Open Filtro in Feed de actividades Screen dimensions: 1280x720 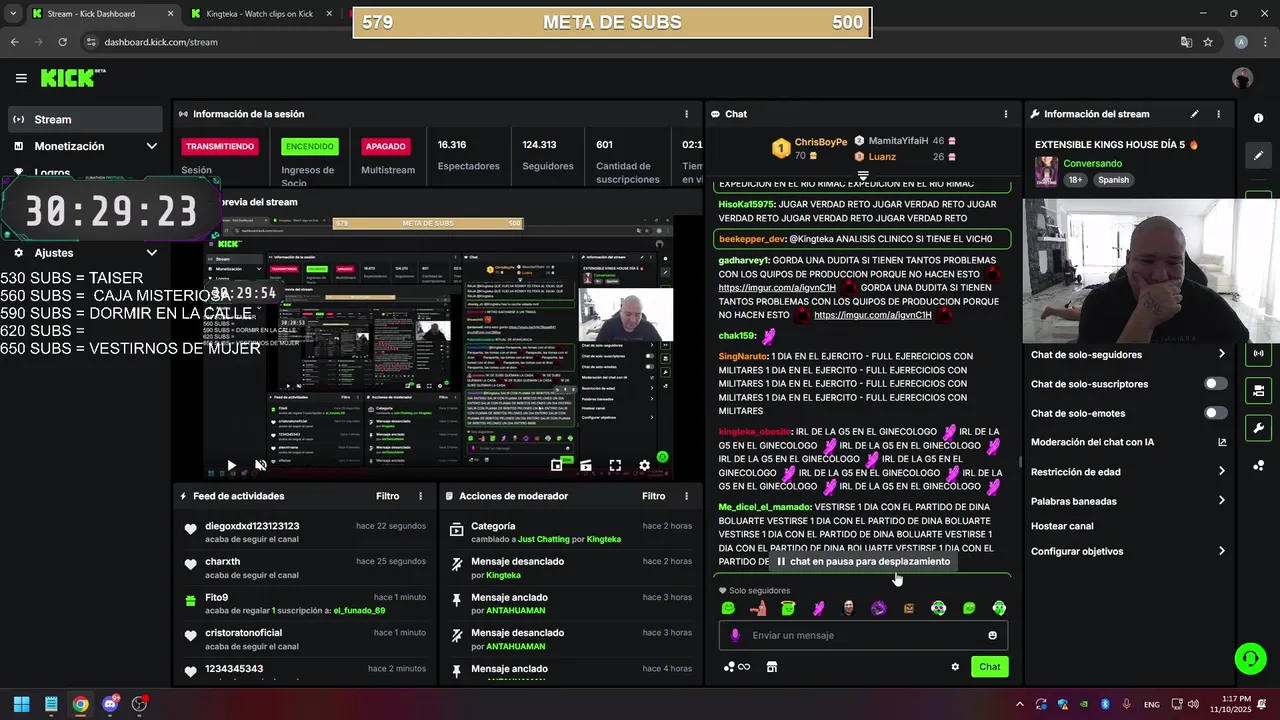pos(388,496)
